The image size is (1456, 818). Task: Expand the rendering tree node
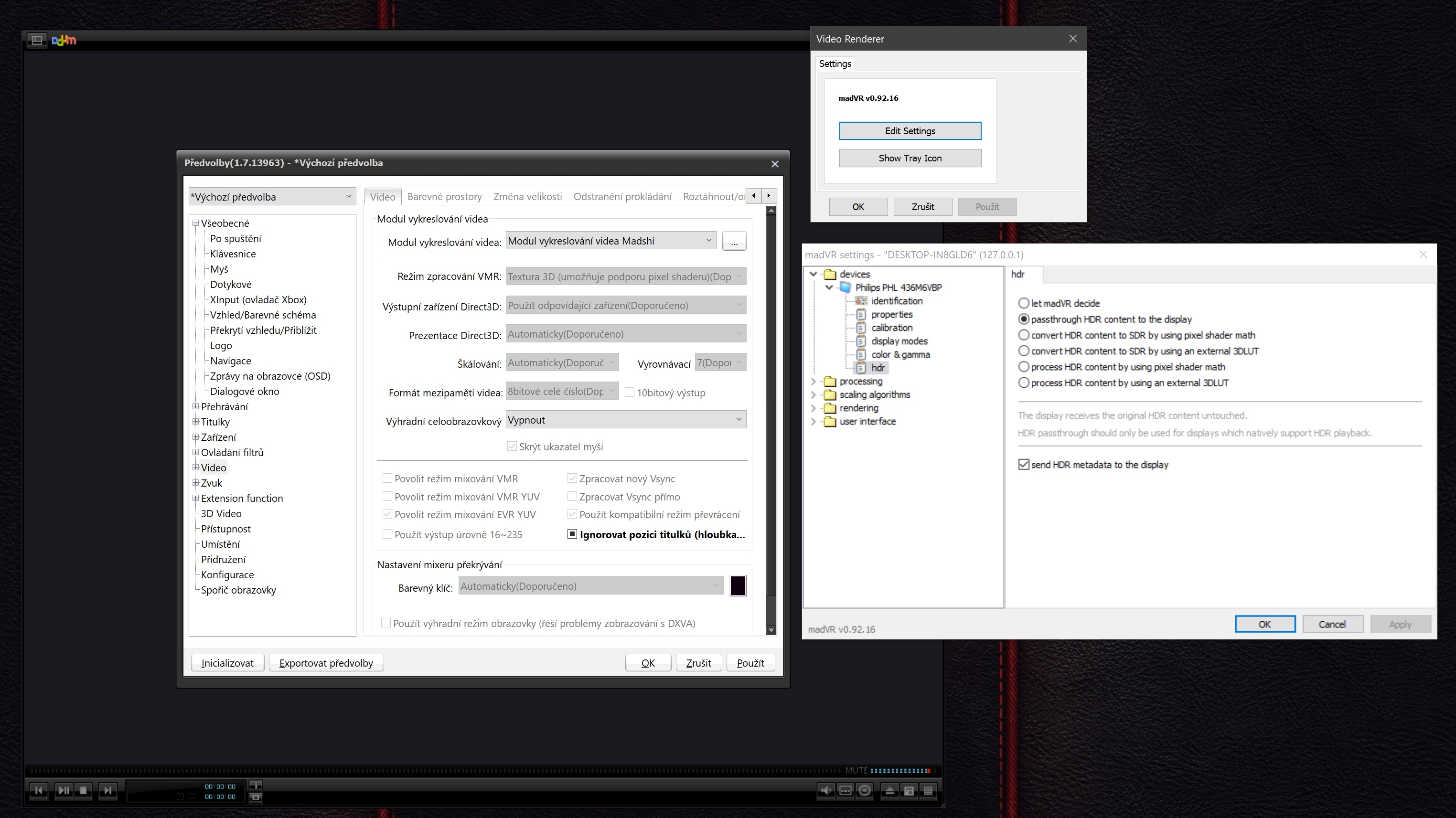816,407
